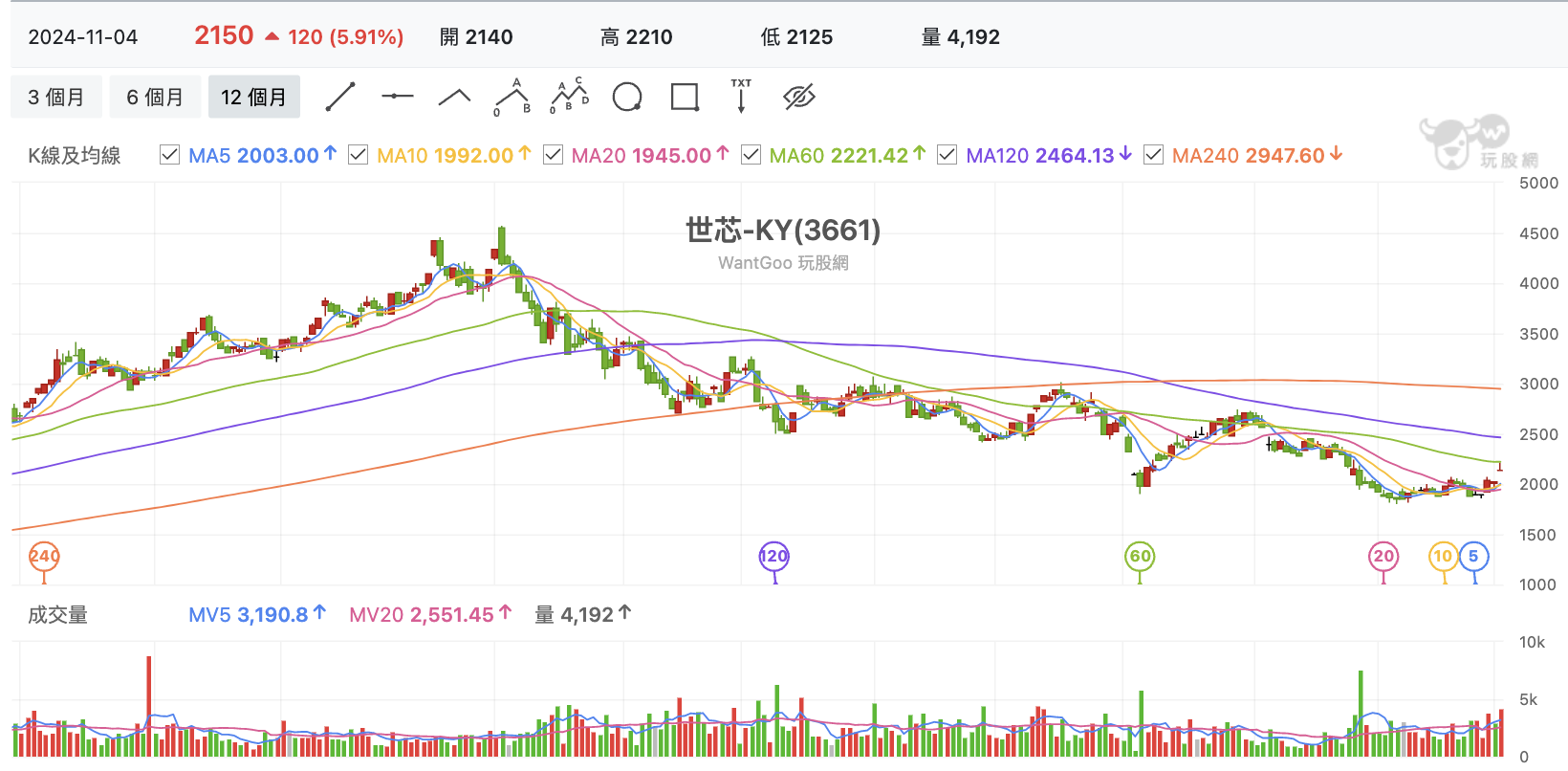The height and width of the screenshot is (771, 1568).
Task: Click the 低 2125 low price
Action: tap(796, 37)
